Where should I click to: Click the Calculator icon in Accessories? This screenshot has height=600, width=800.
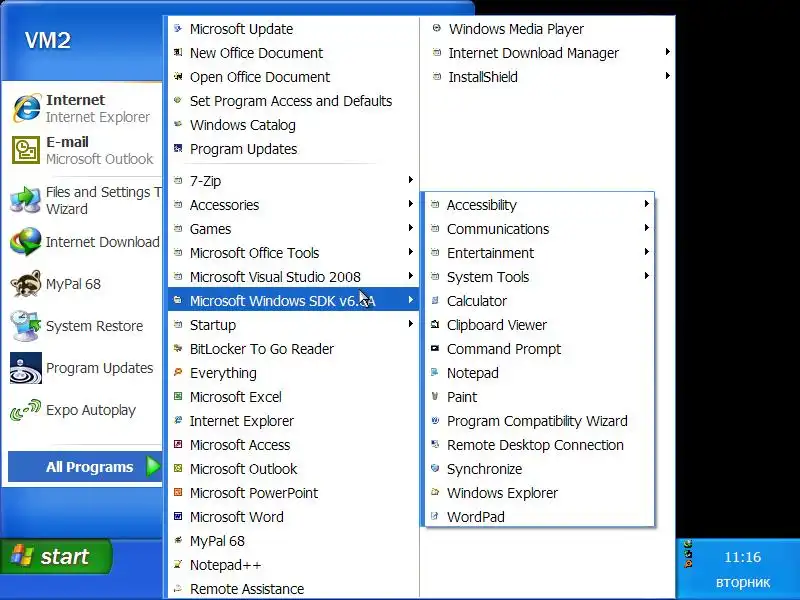pyautogui.click(x=435, y=300)
